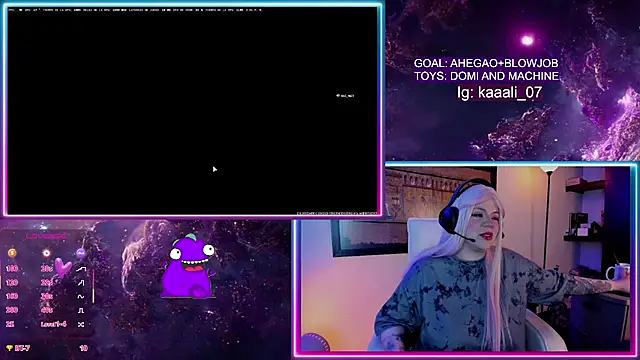
Task: Select the tilde wave pattern icon
Action: (x=81, y=296)
